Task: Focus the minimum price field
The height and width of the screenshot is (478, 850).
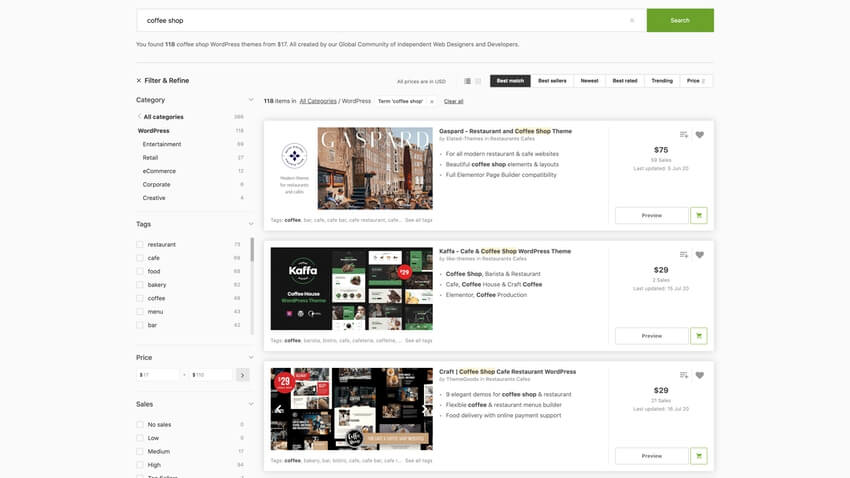Action: 158,374
